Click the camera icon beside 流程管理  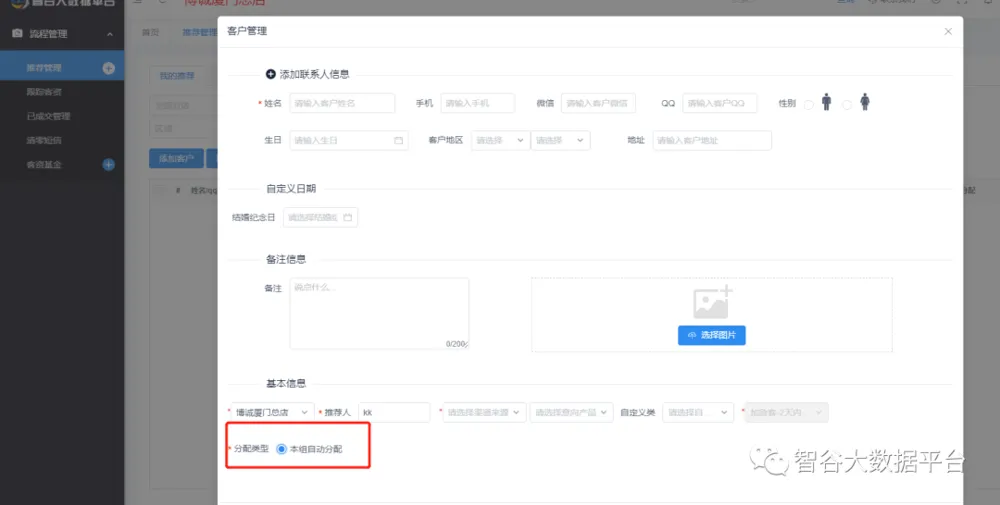pyautogui.click(x=17, y=34)
